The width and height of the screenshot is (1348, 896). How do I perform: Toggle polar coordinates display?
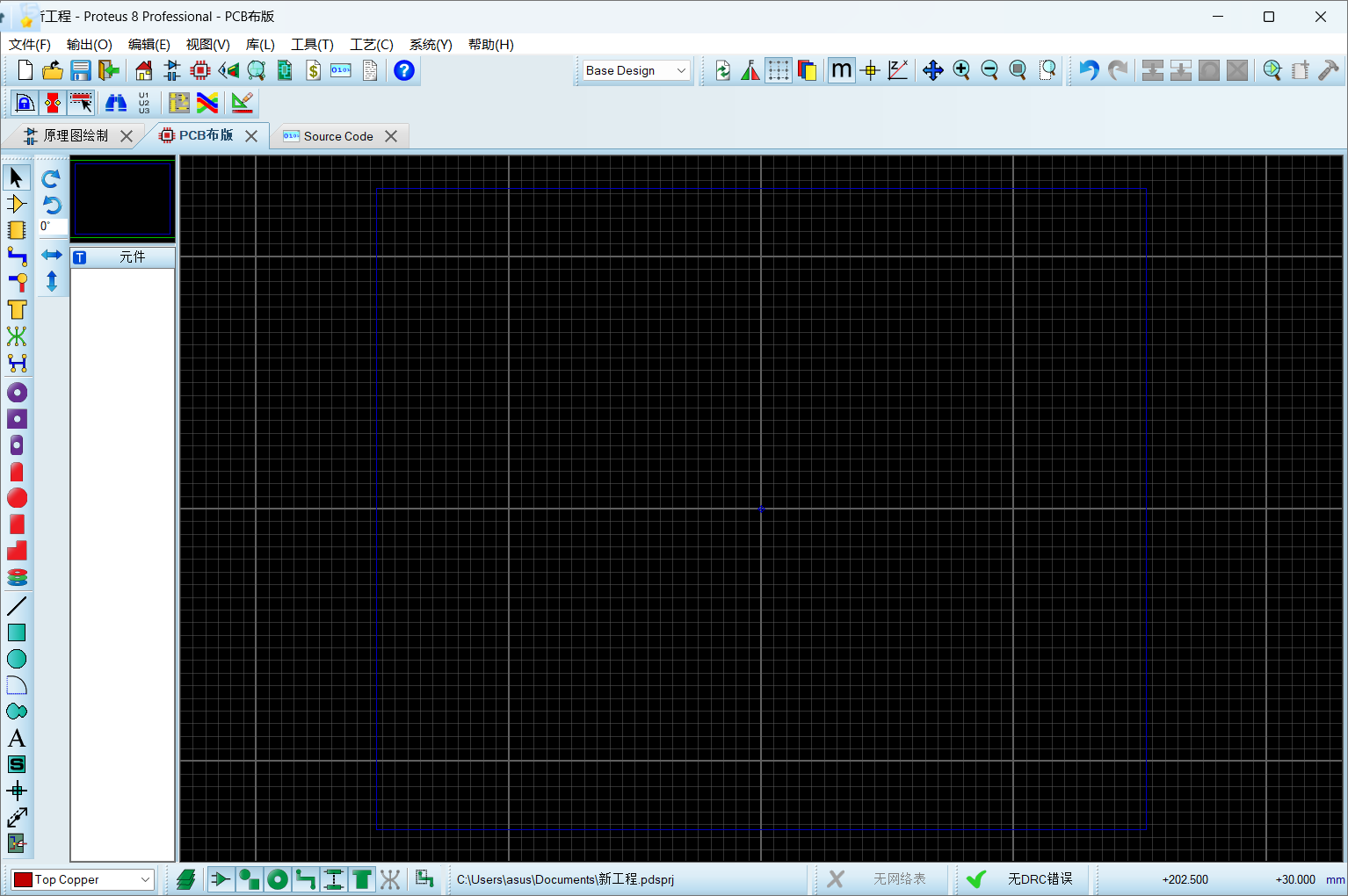tap(898, 70)
